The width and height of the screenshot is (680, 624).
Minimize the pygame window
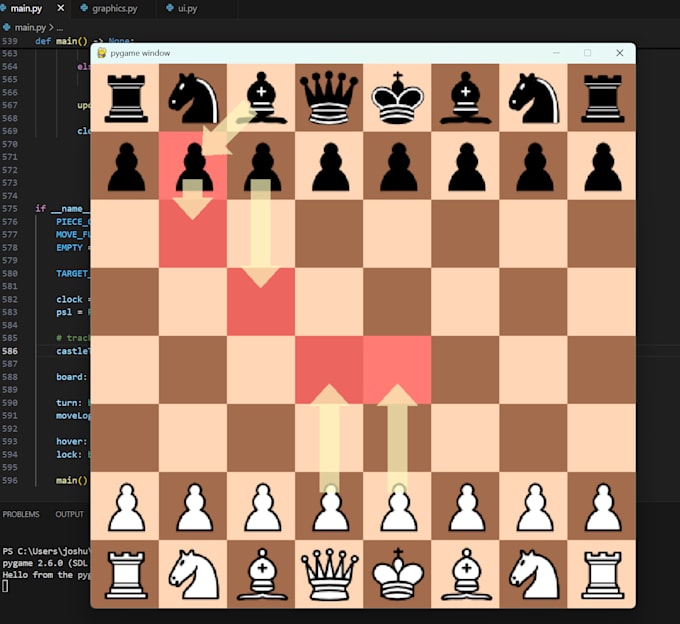pyautogui.click(x=556, y=53)
